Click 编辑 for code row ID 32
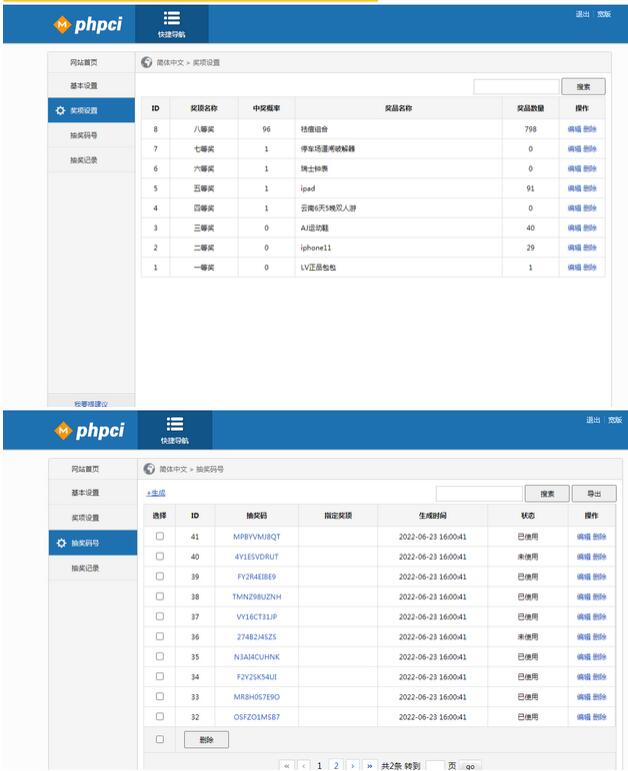The image size is (628, 771). [x=584, y=717]
